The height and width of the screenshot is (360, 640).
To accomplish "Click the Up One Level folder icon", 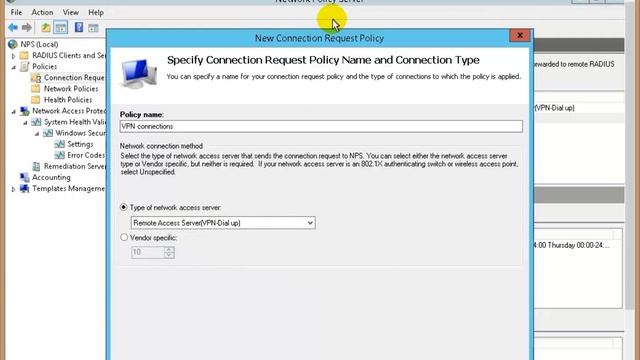I will tap(46, 27).
